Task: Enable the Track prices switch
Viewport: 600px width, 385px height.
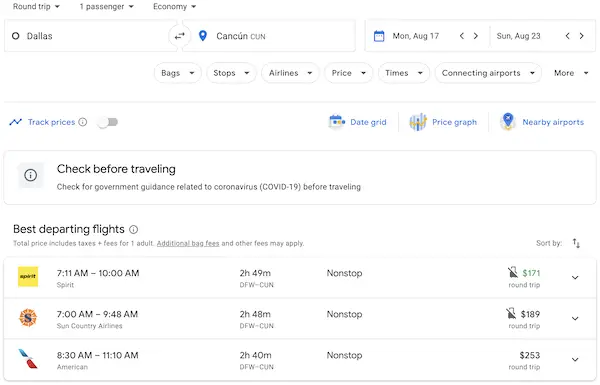Action: [x=108, y=122]
